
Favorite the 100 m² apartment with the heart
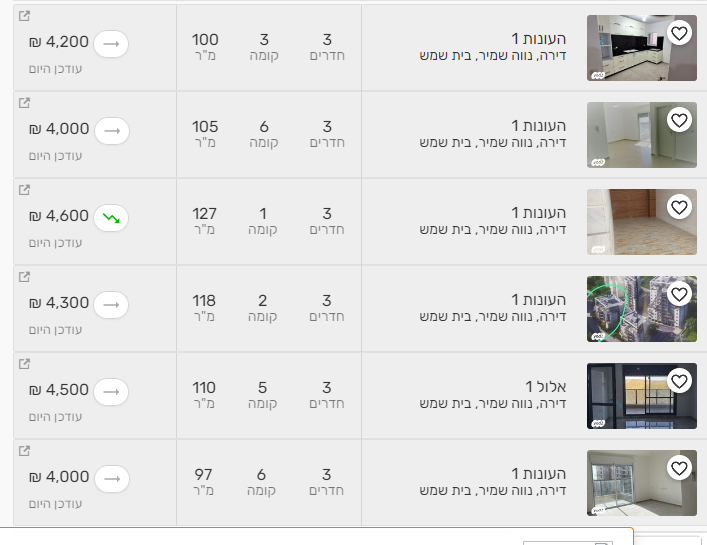[679, 34]
